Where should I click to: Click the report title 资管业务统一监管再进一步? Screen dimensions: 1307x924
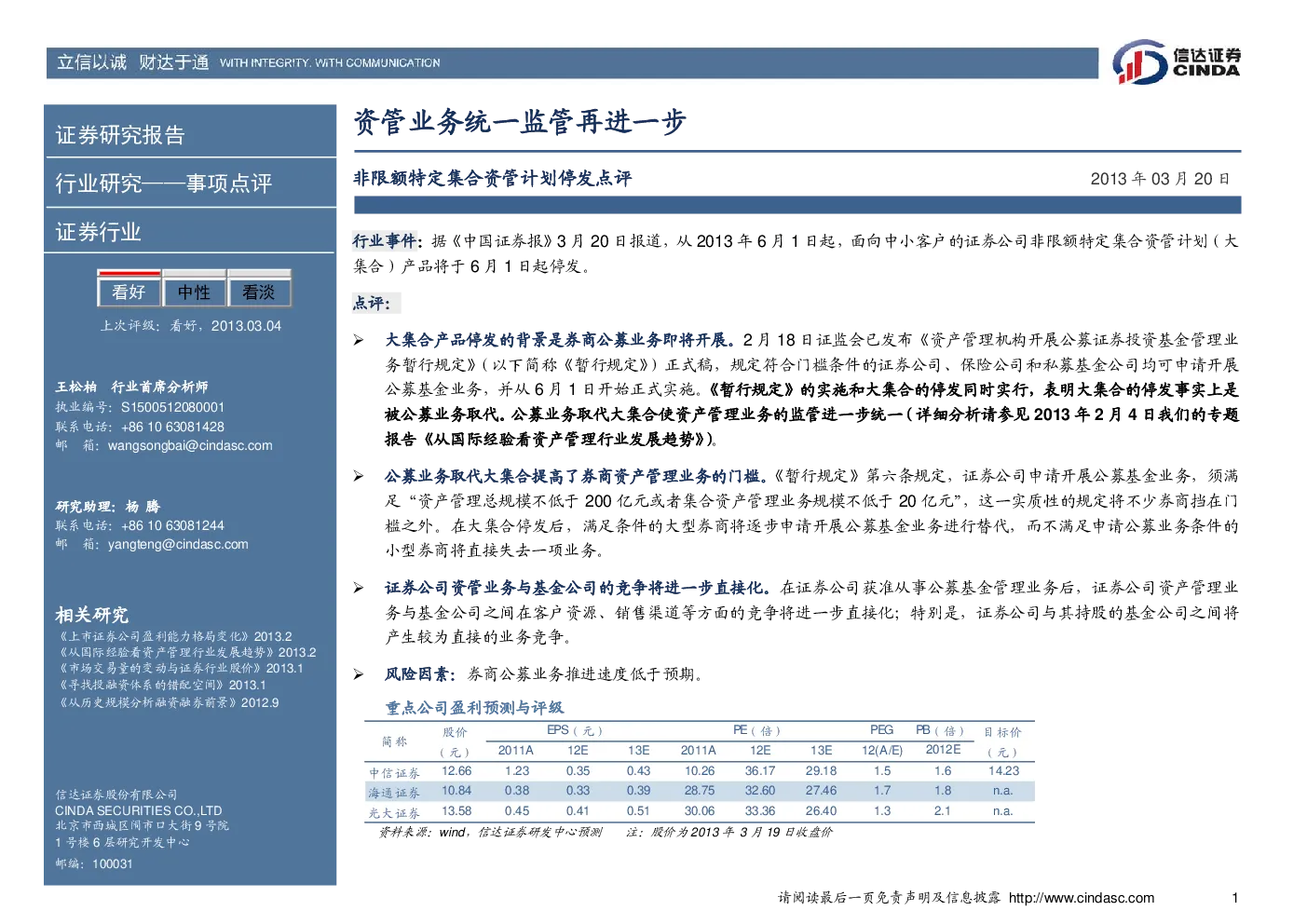[520, 122]
